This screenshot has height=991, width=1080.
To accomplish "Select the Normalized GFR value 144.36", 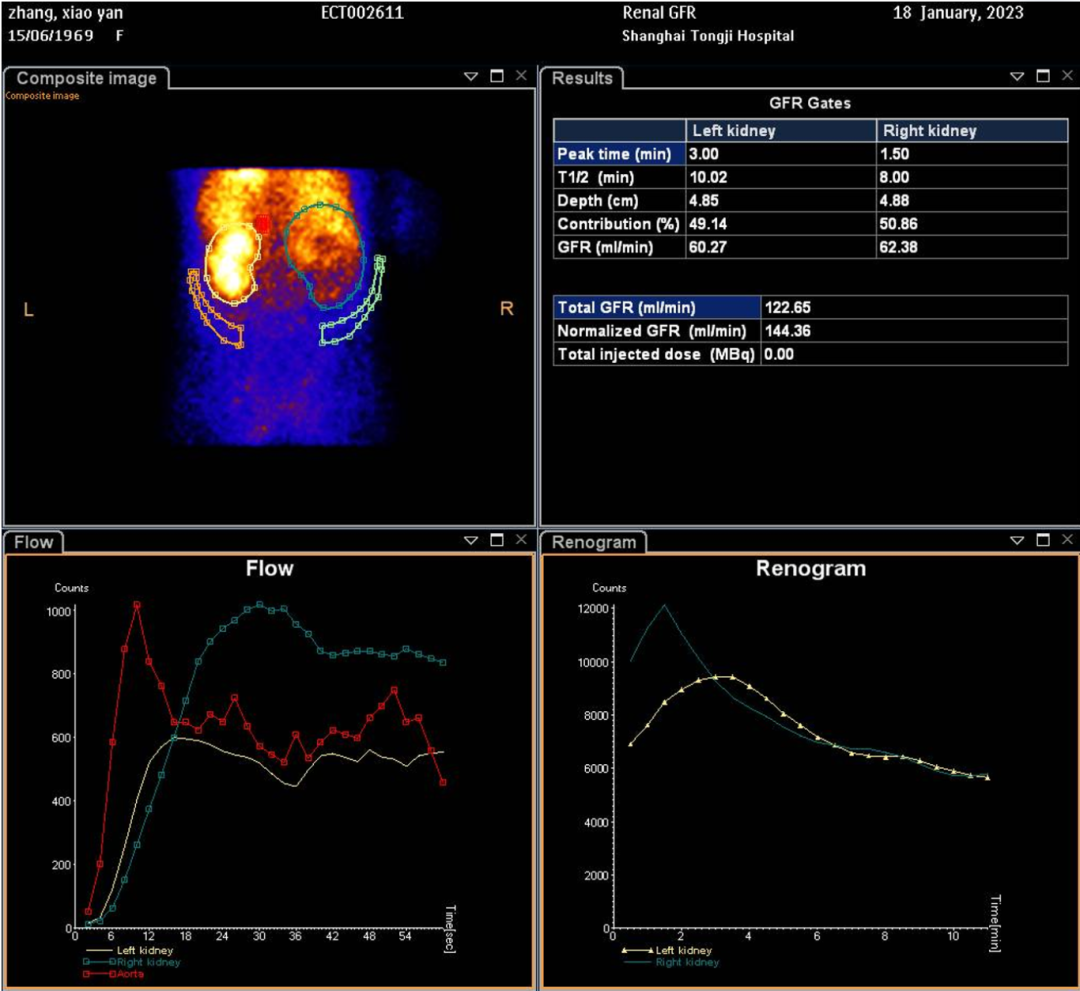I will point(788,331).
